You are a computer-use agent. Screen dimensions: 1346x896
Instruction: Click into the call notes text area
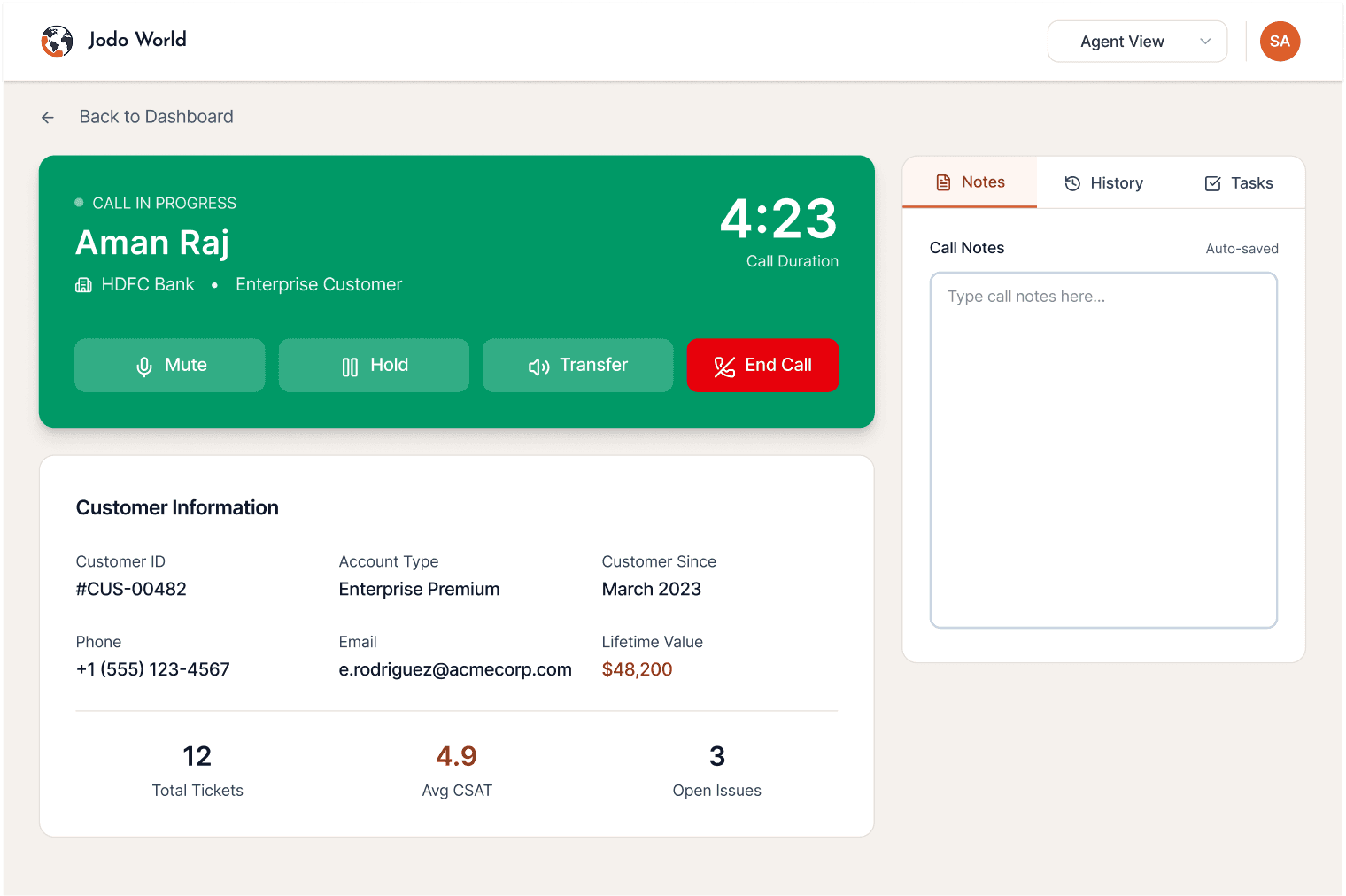pyautogui.click(x=1103, y=451)
